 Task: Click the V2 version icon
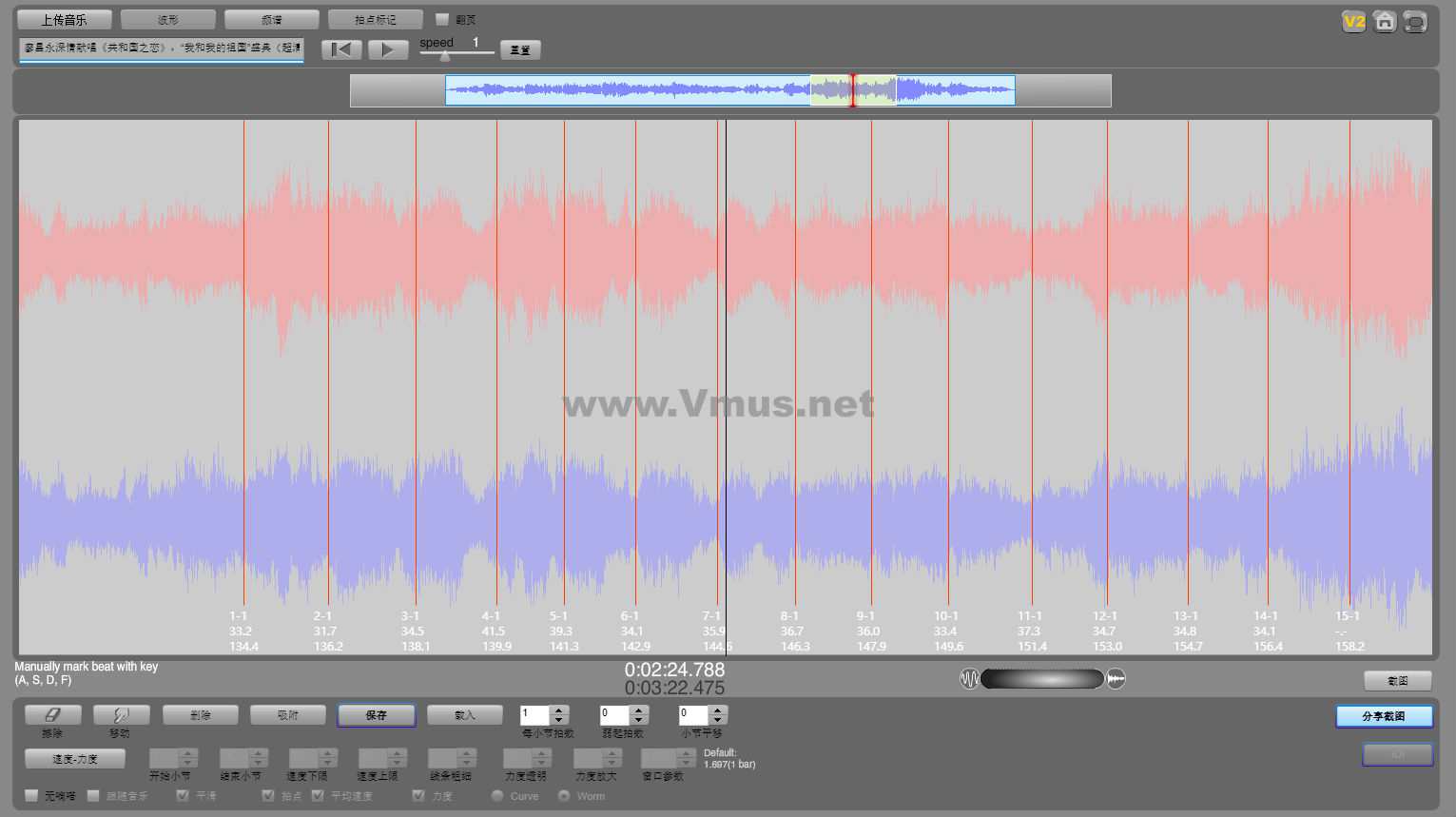(x=1353, y=21)
